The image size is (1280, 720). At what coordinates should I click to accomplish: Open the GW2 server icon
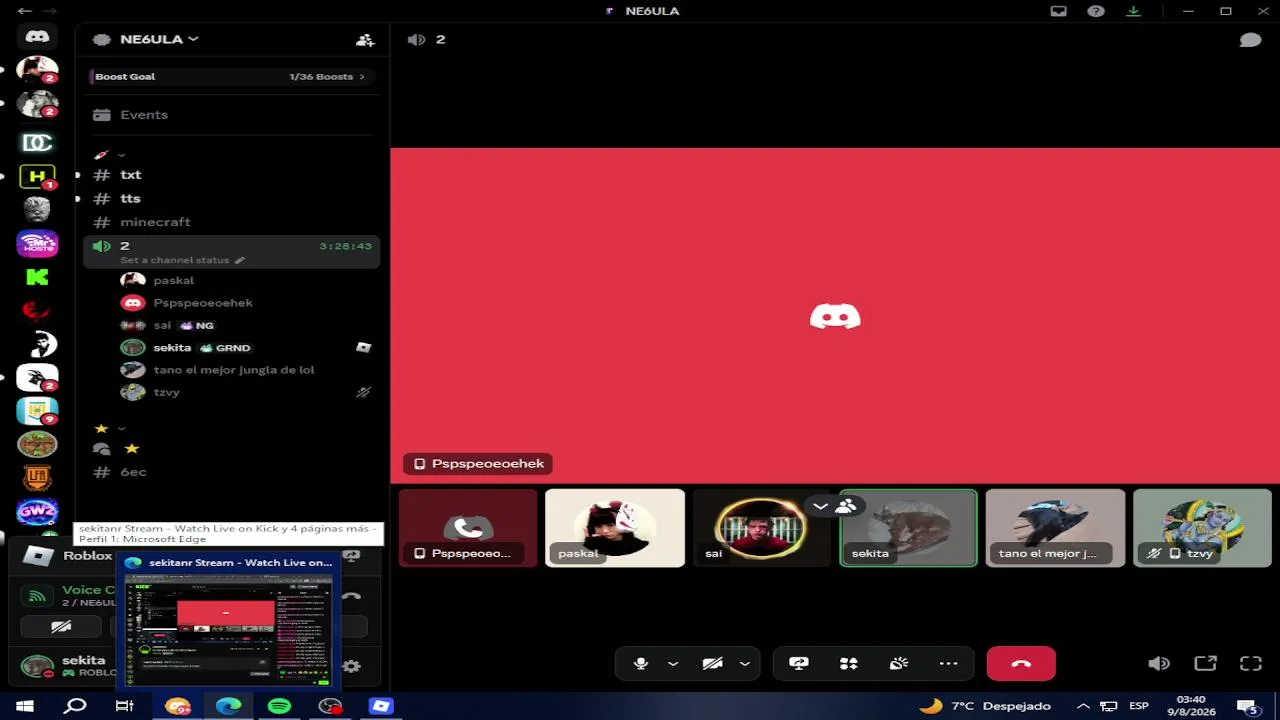[37, 512]
